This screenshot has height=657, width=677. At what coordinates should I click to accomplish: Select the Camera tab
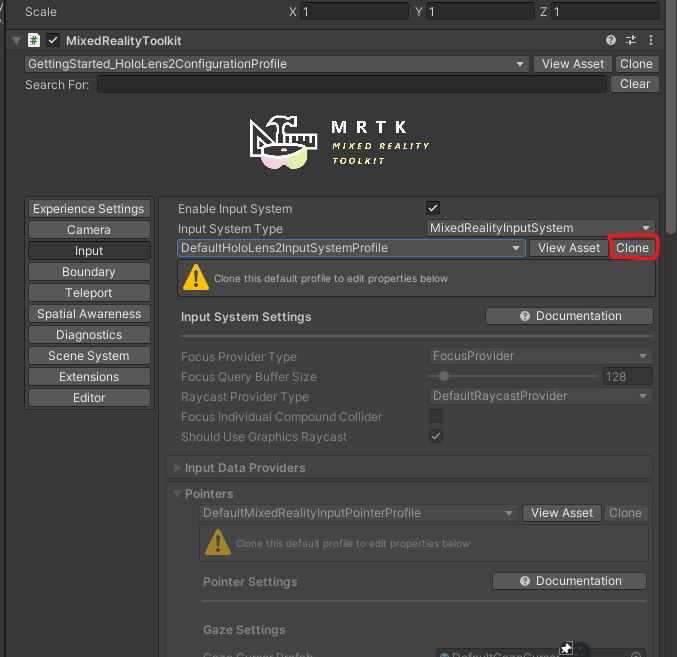[89, 230]
